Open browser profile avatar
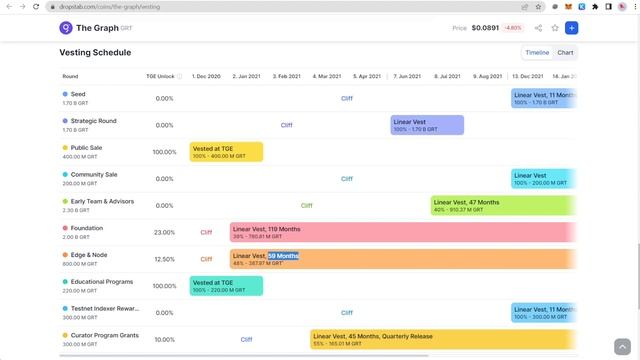This screenshot has height=360, width=640. tap(622, 7)
